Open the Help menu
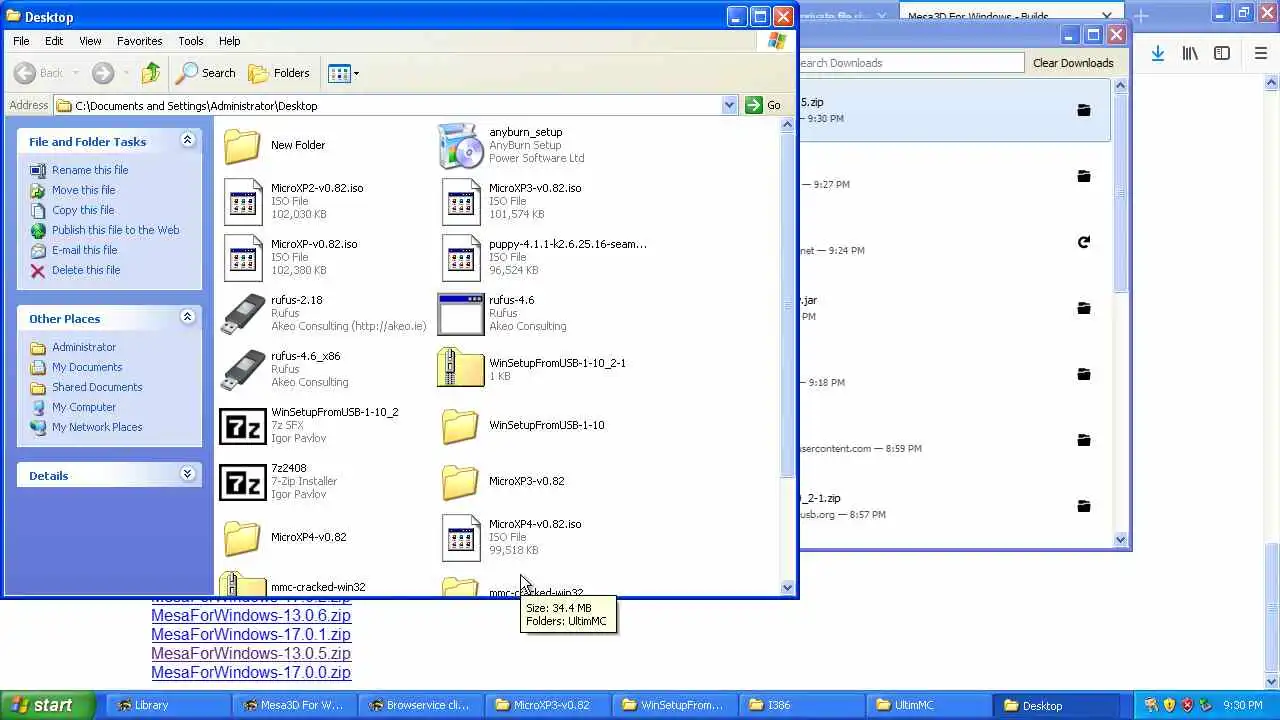This screenshot has height=720, width=1280. coord(230,41)
